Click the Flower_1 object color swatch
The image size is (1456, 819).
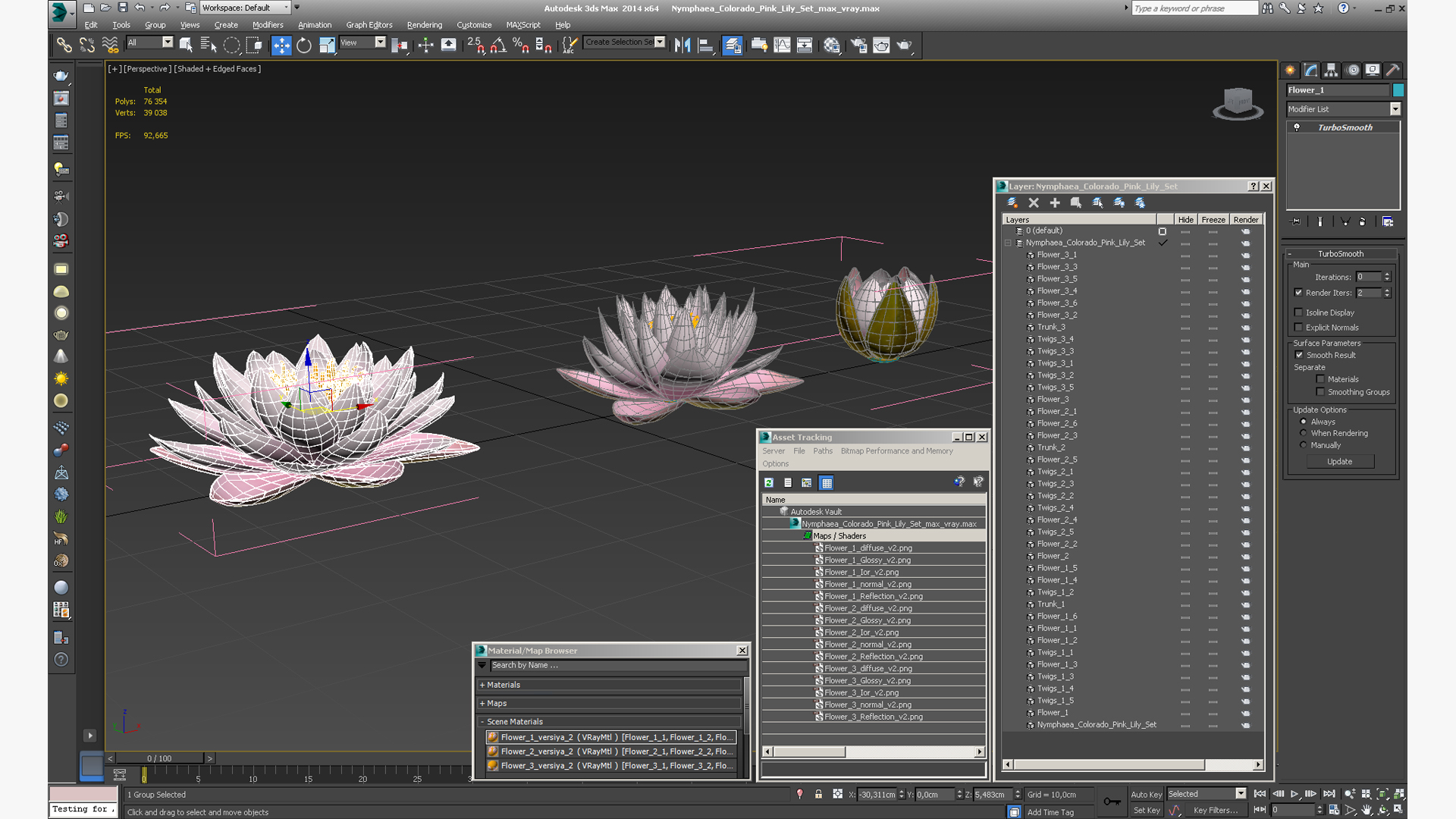coord(1398,90)
